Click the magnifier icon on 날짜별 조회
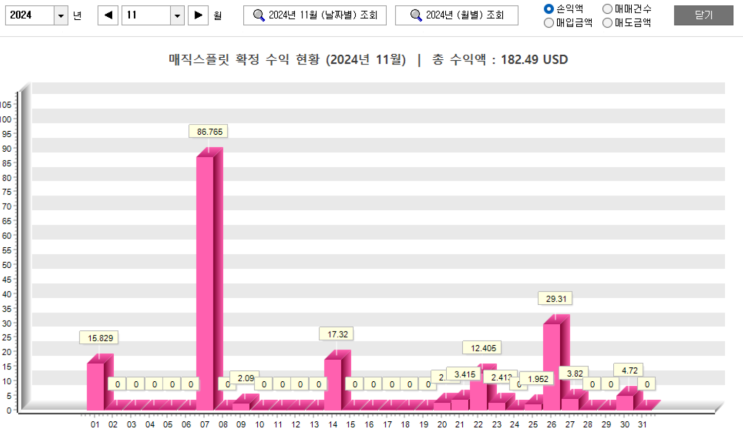Image resolution: width=743 pixels, height=439 pixels. coord(259,15)
